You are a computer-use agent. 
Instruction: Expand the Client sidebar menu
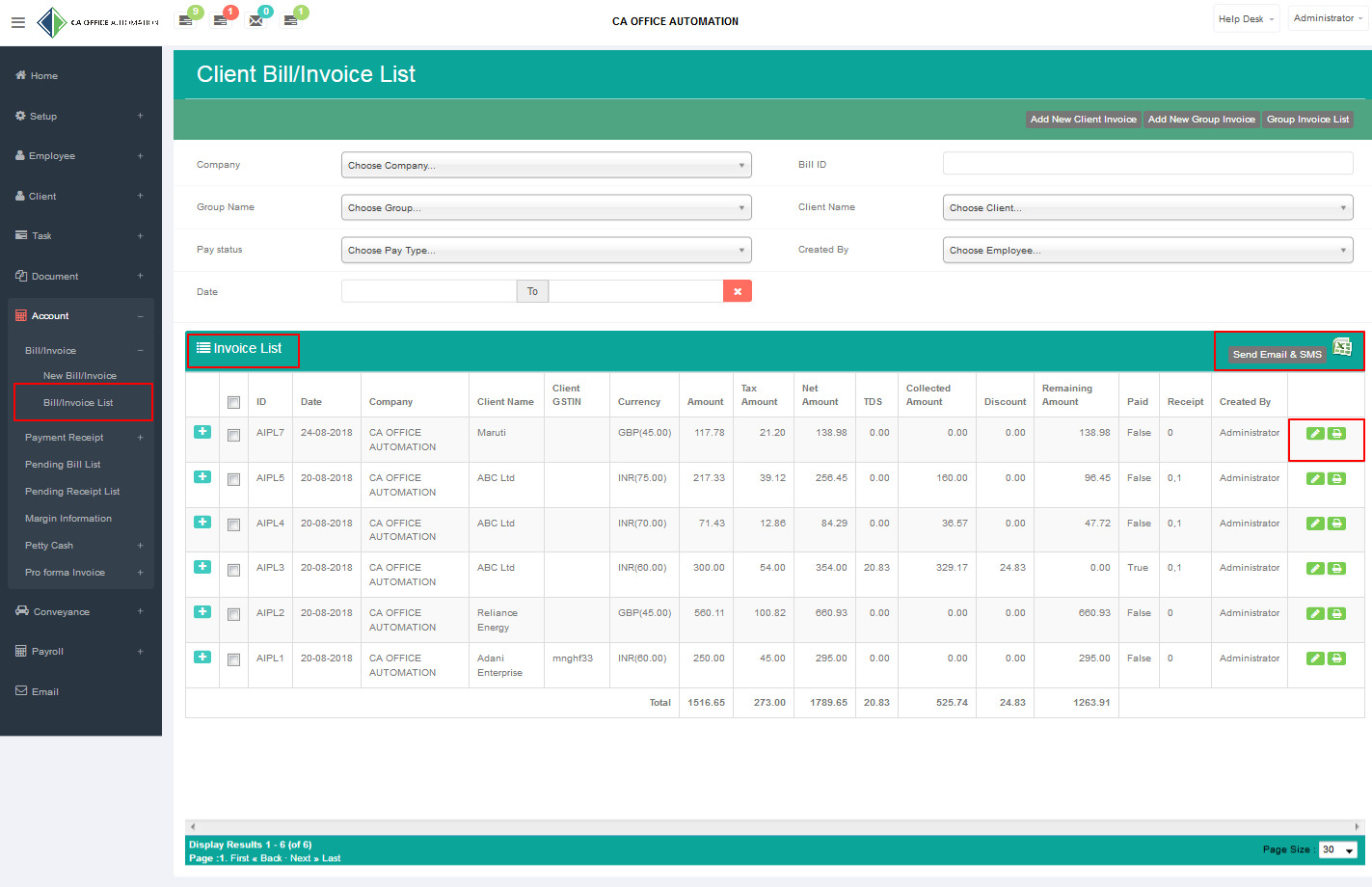(x=81, y=196)
